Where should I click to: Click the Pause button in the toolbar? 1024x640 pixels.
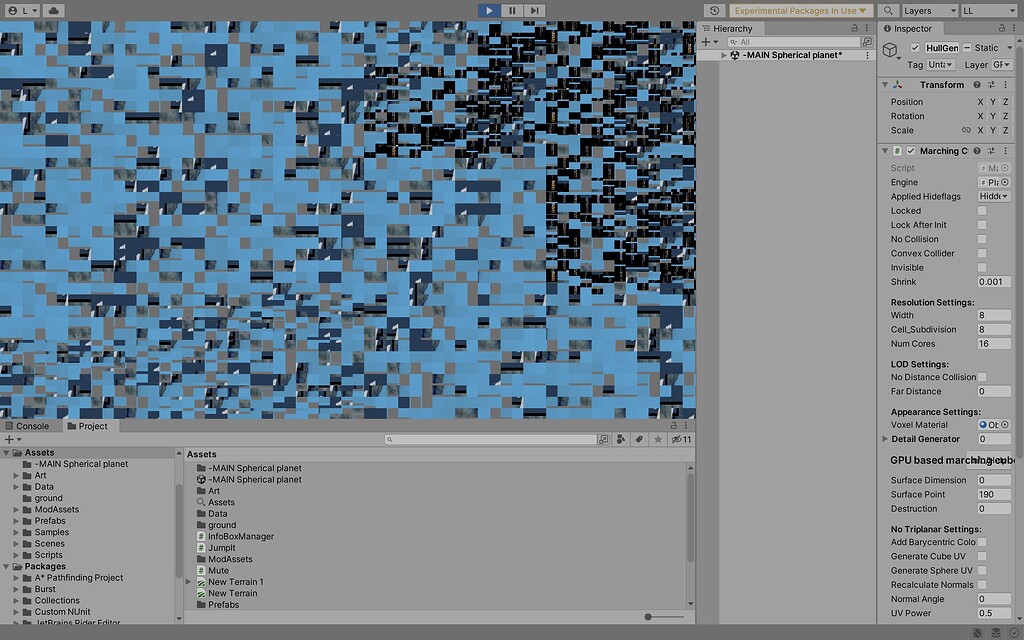point(512,10)
